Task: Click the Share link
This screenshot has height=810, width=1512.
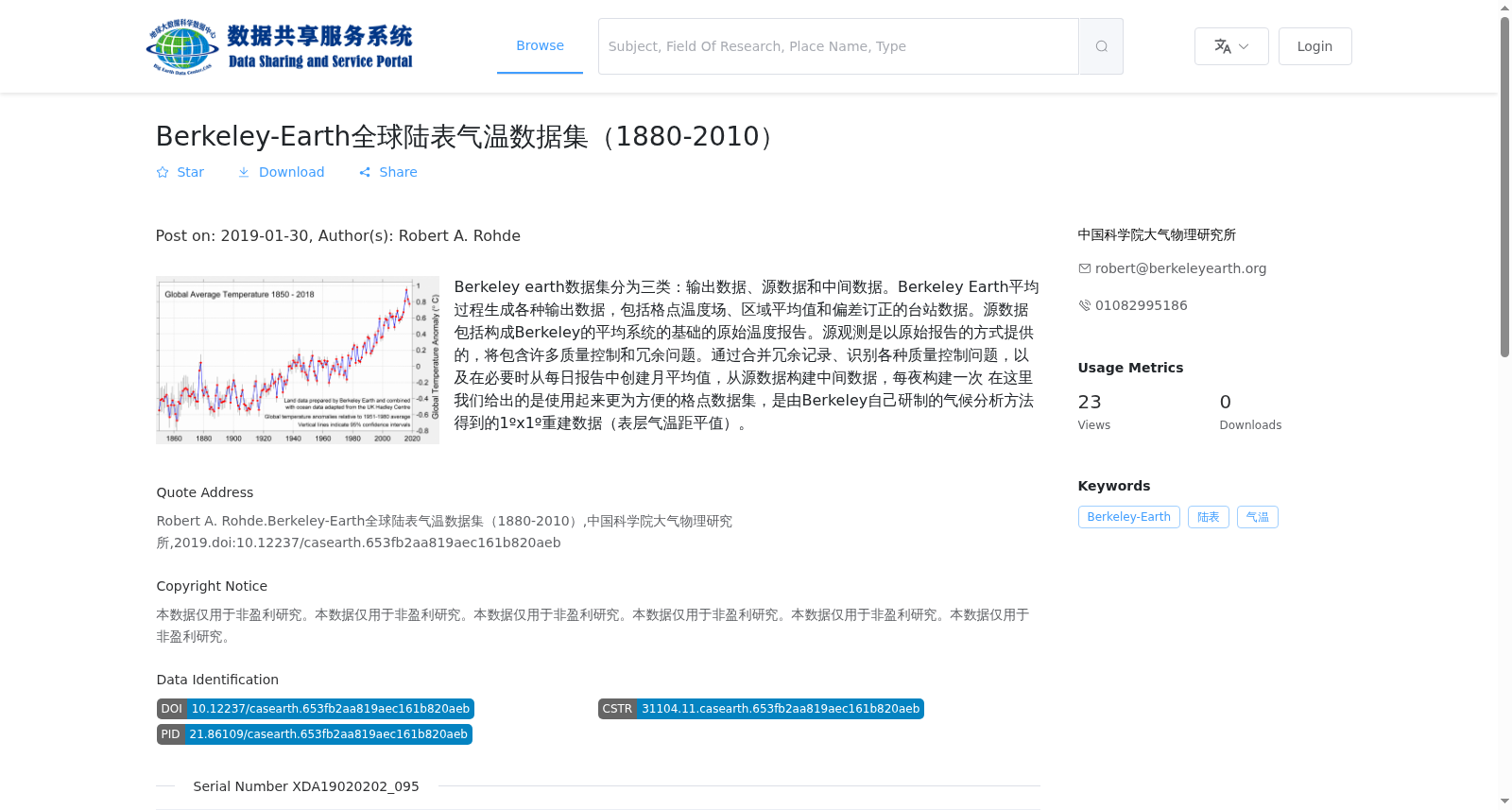Action: tap(387, 172)
